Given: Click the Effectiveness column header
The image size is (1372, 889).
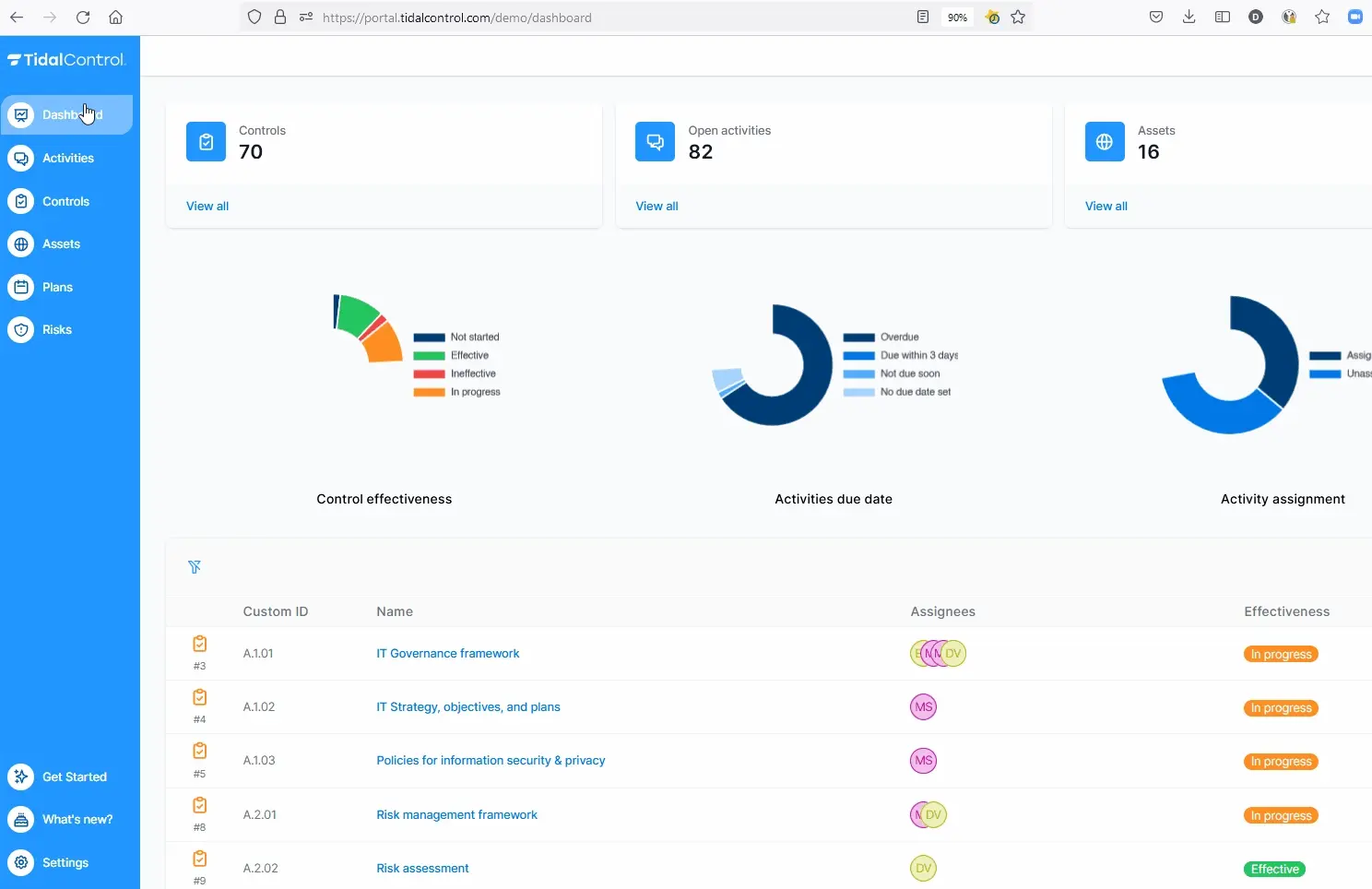Looking at the screenshot, I should tap(1286, 611).
